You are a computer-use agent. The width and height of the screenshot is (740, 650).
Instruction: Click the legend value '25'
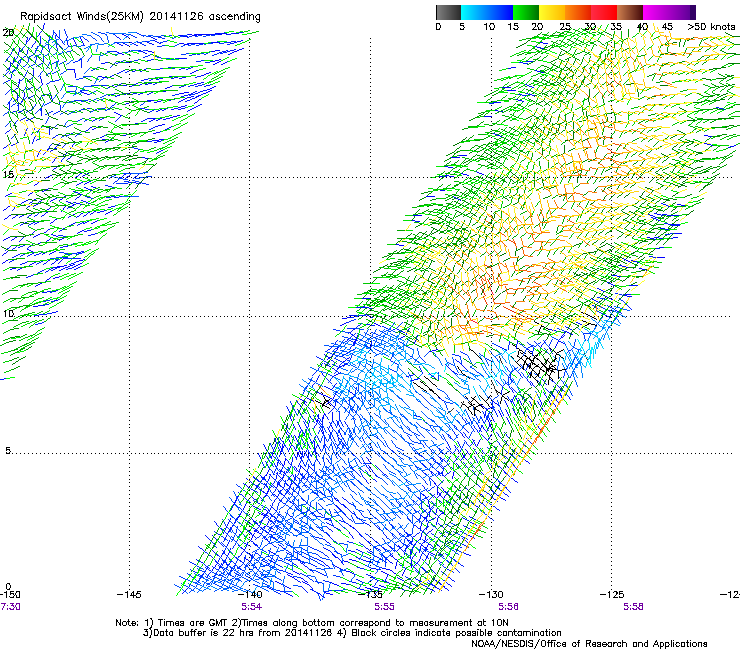pos(565,27)
